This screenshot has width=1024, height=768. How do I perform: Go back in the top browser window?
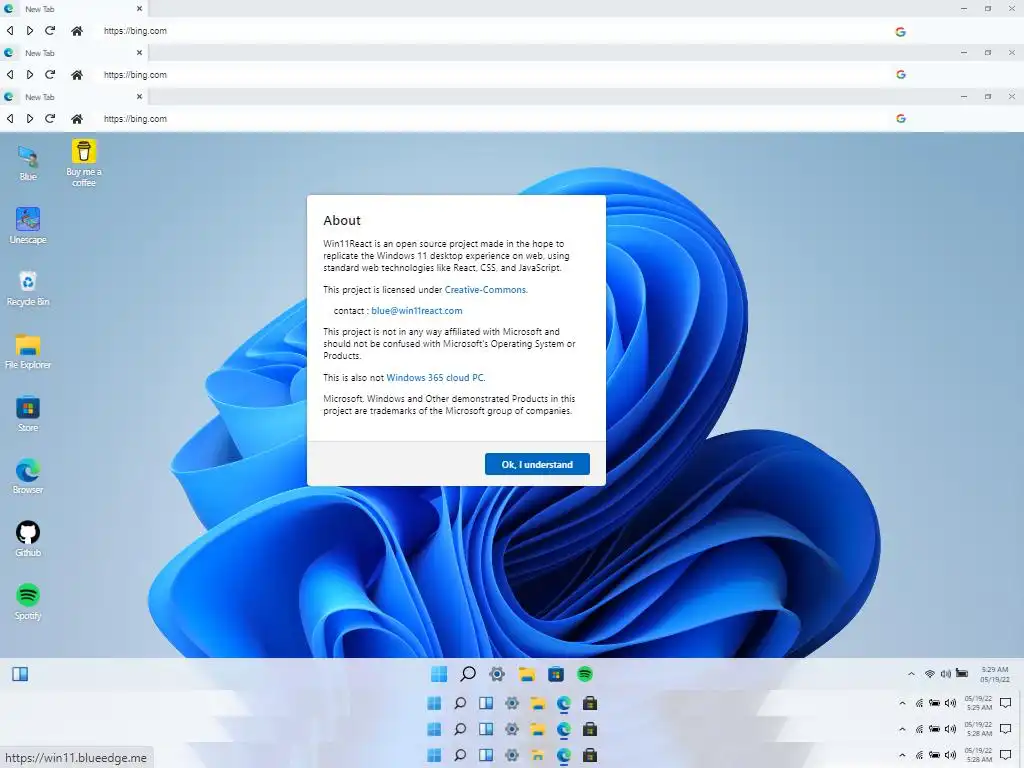[10, 31]
